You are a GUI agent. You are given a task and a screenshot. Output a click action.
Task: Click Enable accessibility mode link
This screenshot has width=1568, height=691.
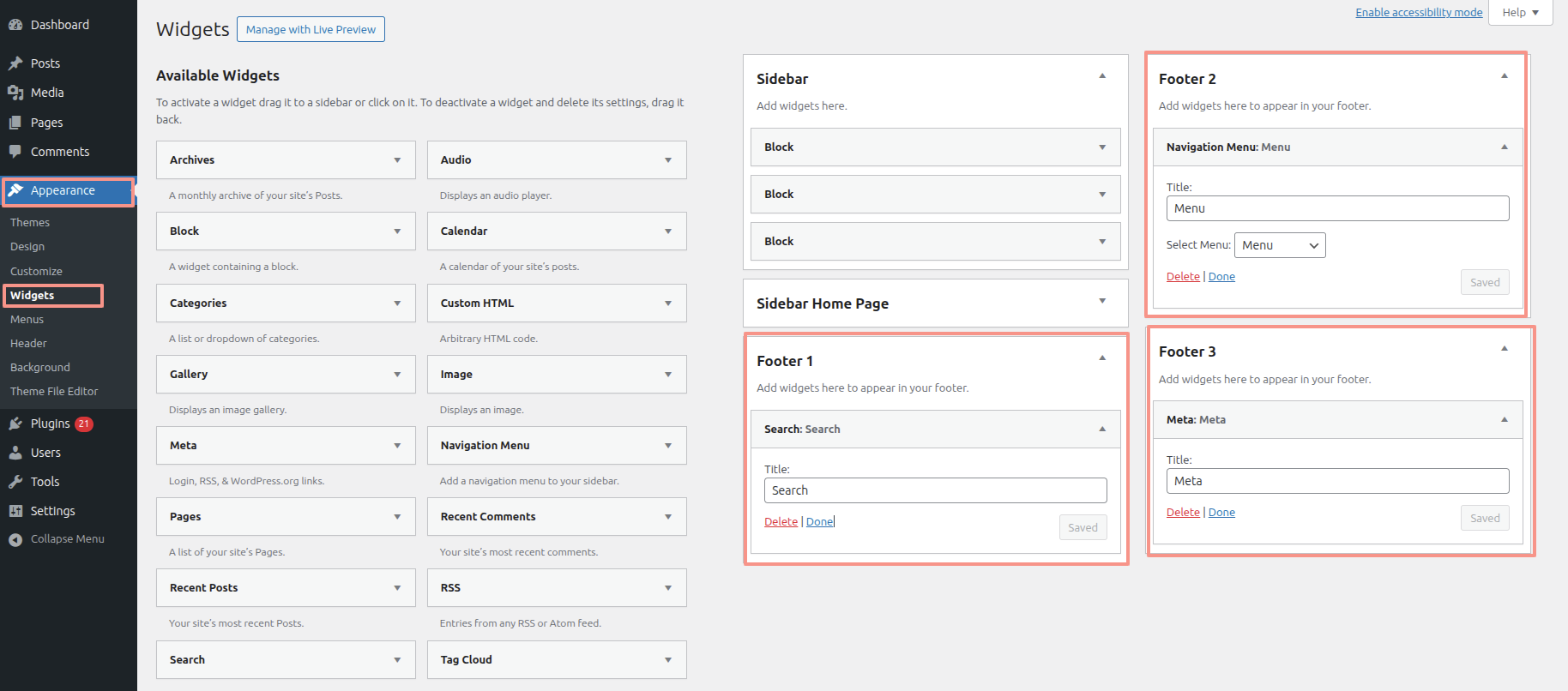(x=1419, y=12)
